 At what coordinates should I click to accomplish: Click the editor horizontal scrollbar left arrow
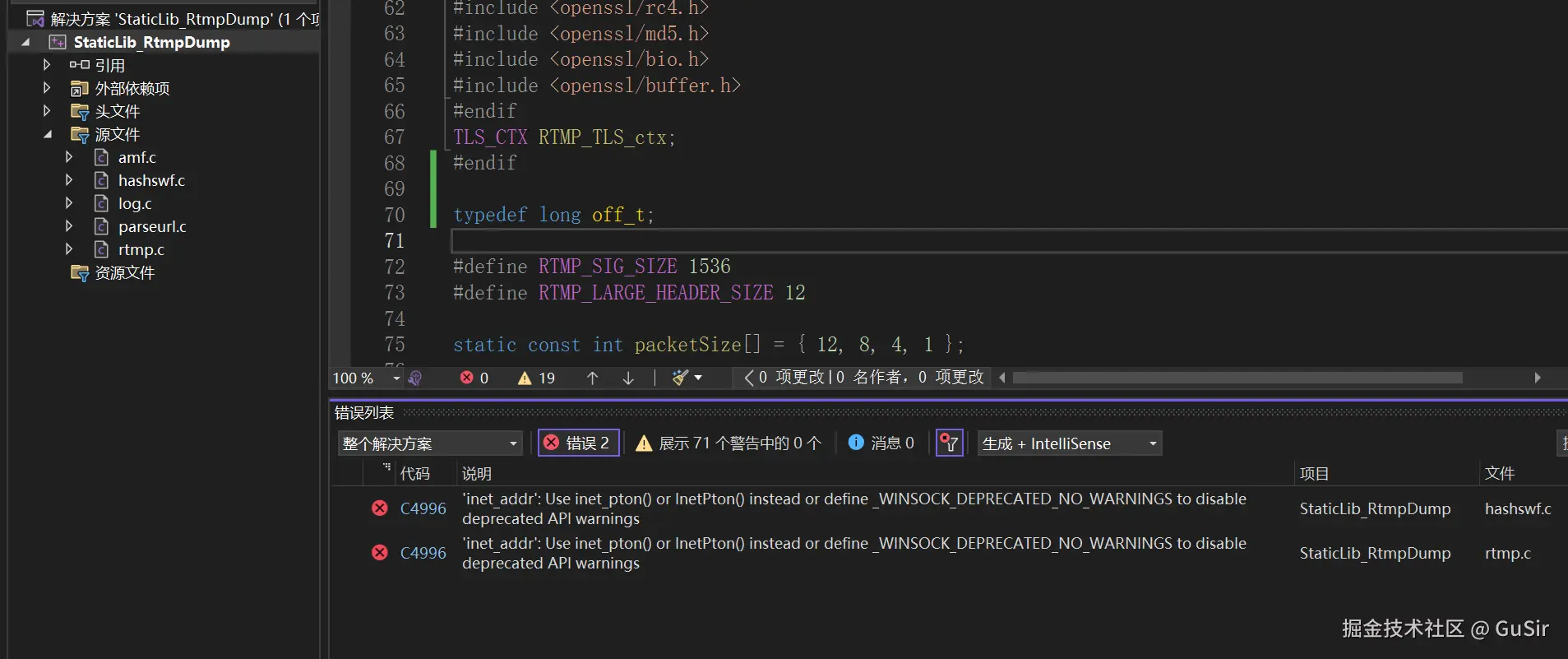[x=1002, y=378]
